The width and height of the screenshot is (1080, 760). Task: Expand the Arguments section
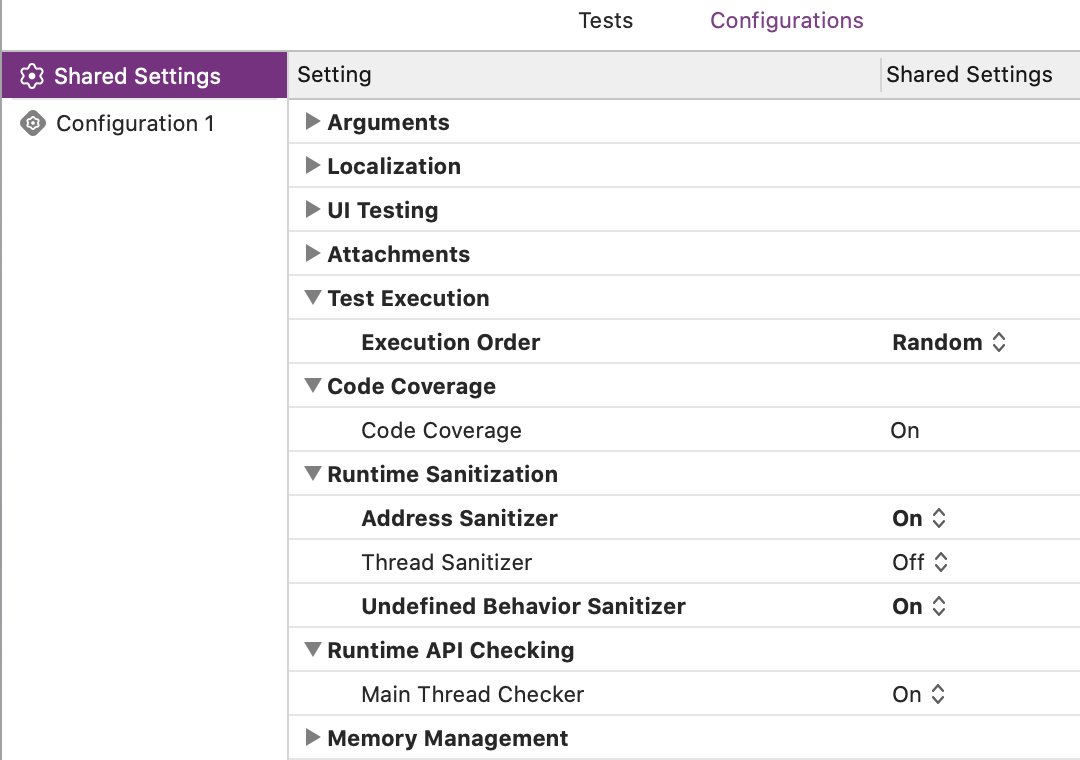click(313, 121)
